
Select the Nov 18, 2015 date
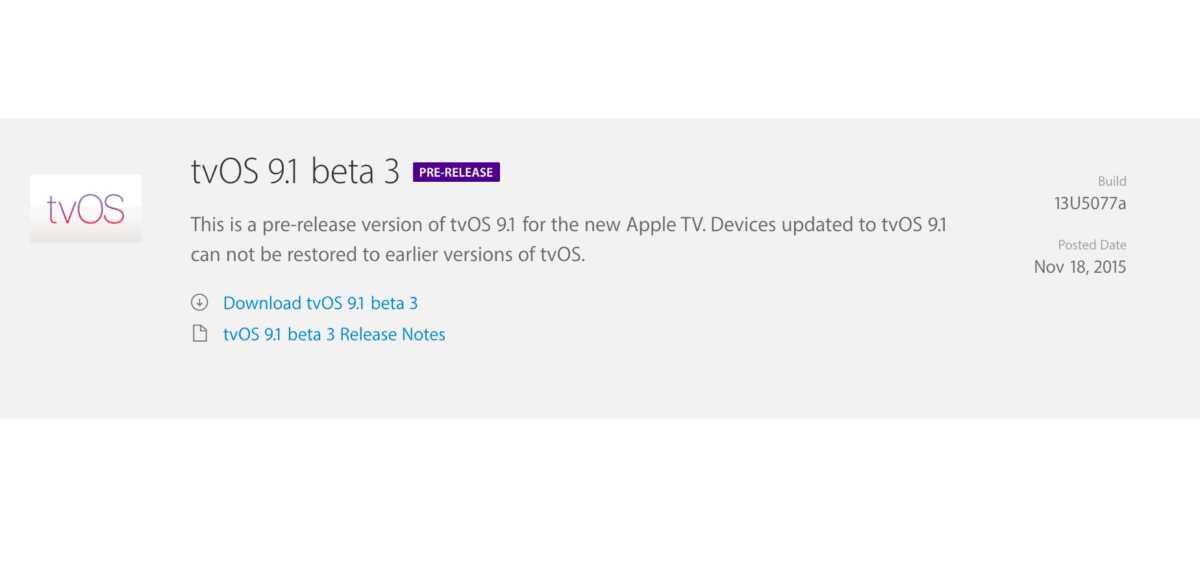[x=1080, y=267]
